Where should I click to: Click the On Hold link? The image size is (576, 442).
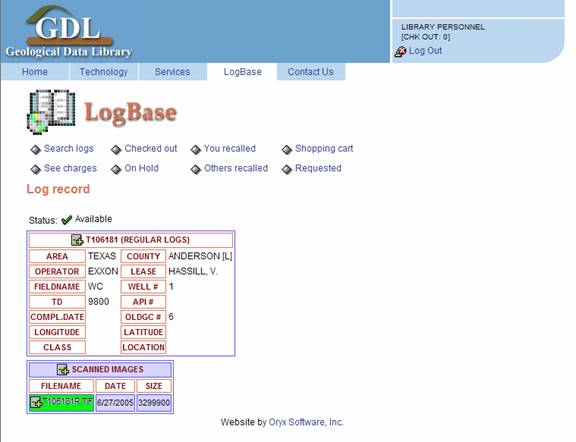(x=141, y=168)
